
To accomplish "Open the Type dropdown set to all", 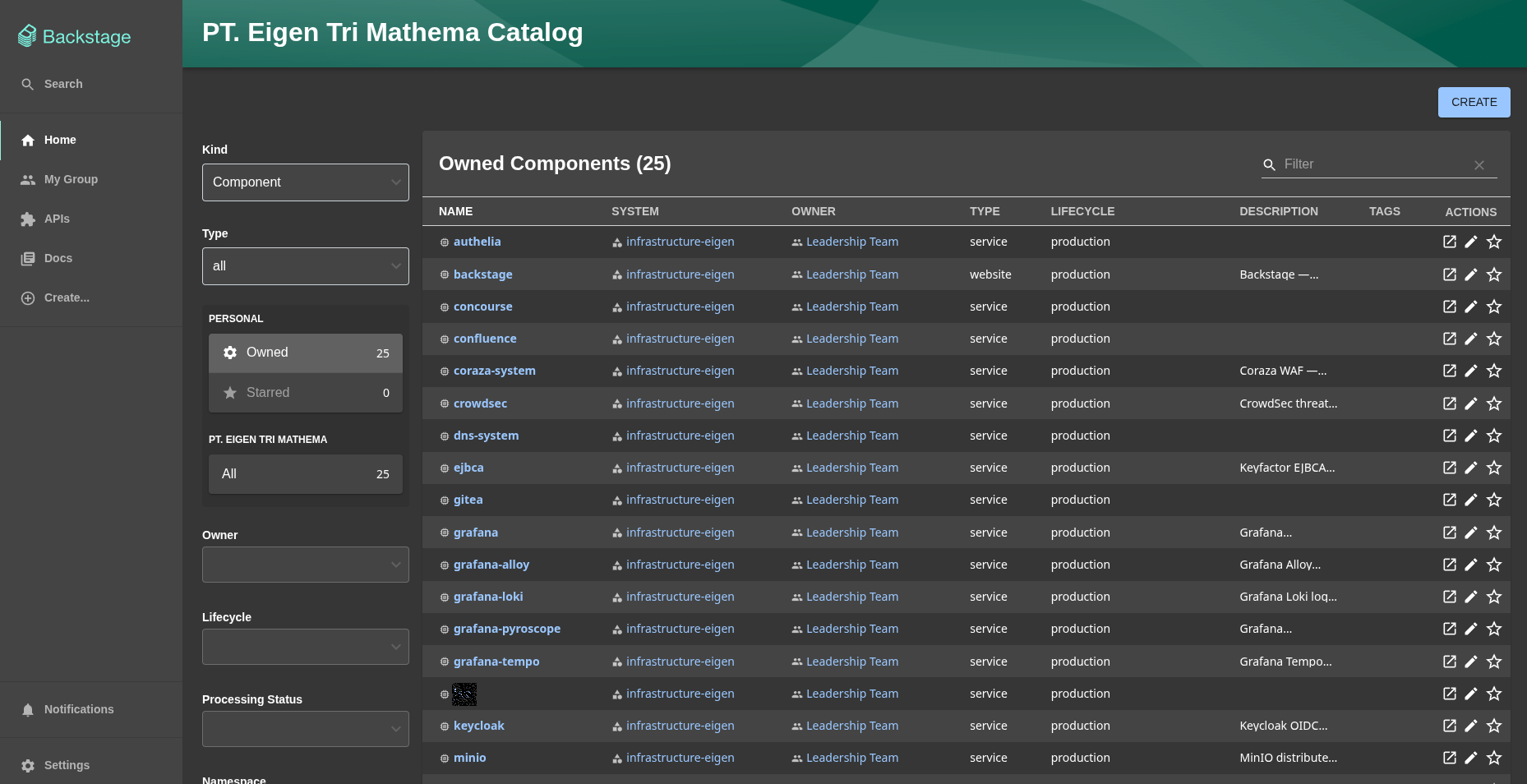I will [x=306, y=266].
